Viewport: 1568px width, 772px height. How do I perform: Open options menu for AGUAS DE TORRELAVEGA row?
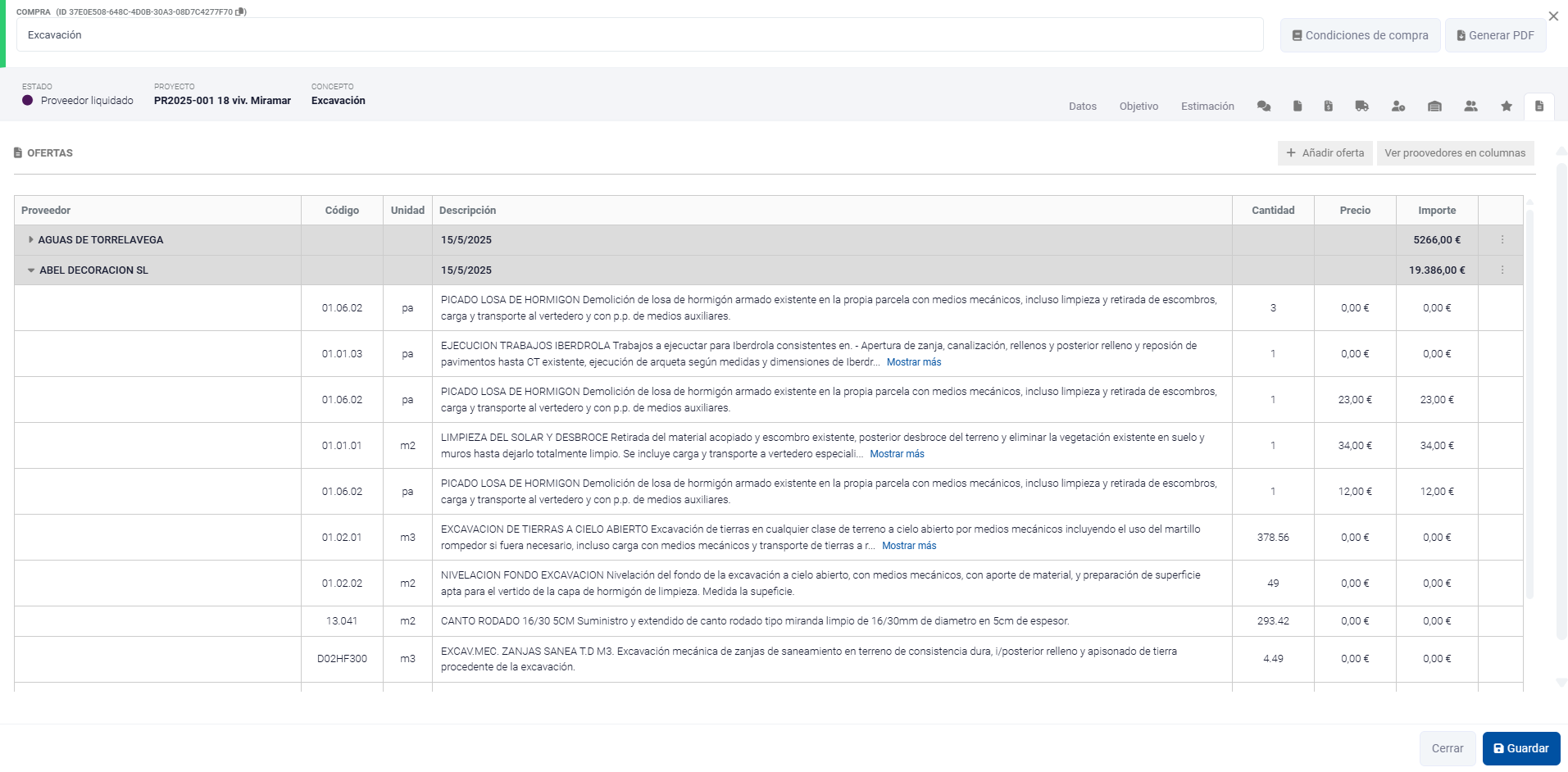coord(1502,240)
